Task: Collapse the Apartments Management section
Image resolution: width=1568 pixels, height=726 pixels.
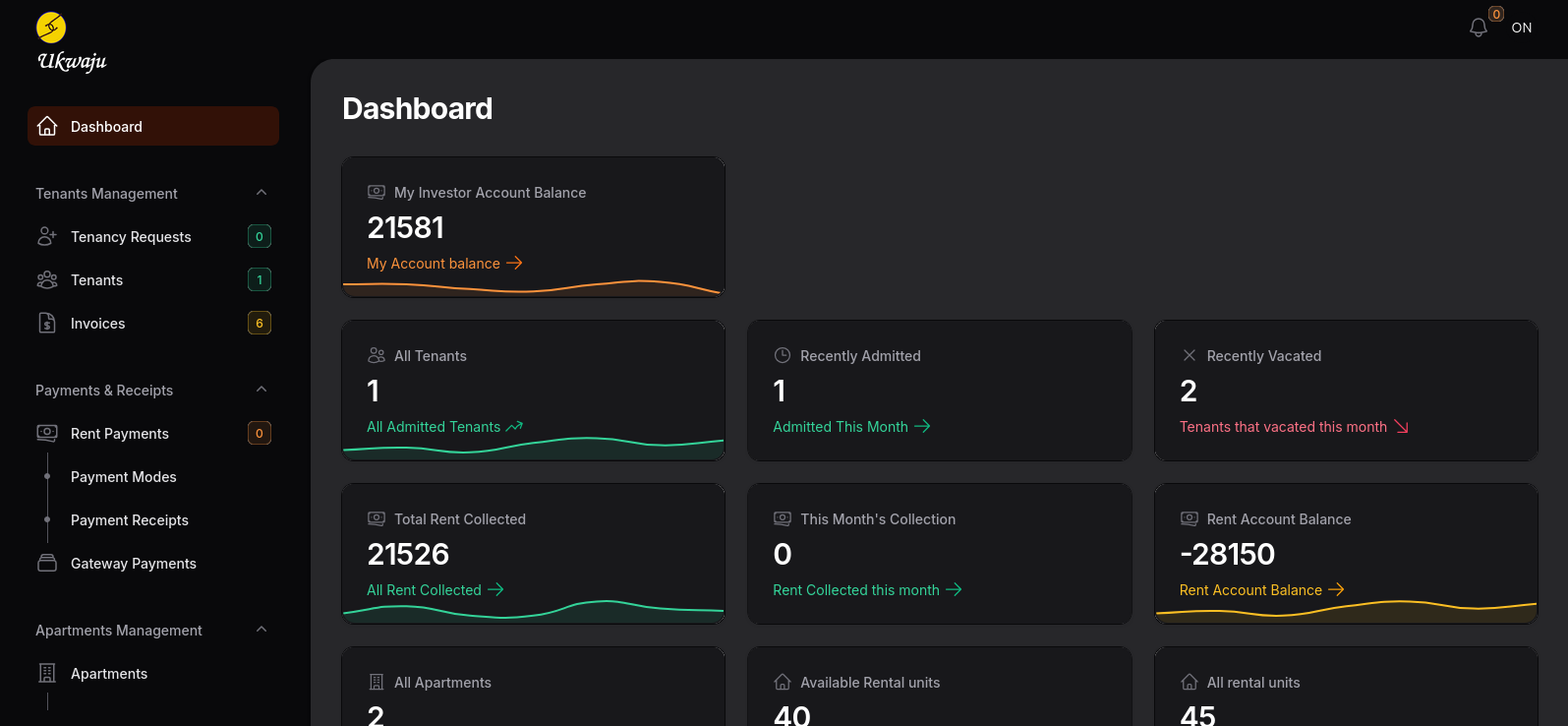Action: 261,630
